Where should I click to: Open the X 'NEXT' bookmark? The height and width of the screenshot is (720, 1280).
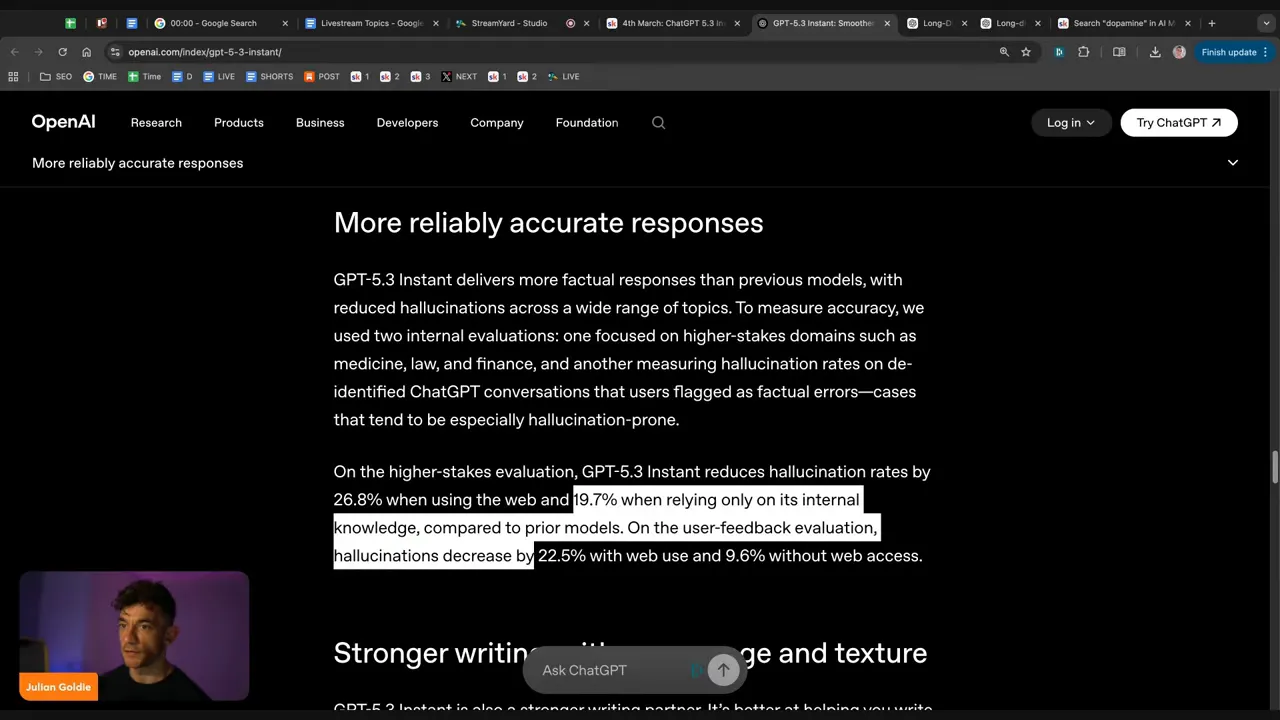tap(459, 76)
